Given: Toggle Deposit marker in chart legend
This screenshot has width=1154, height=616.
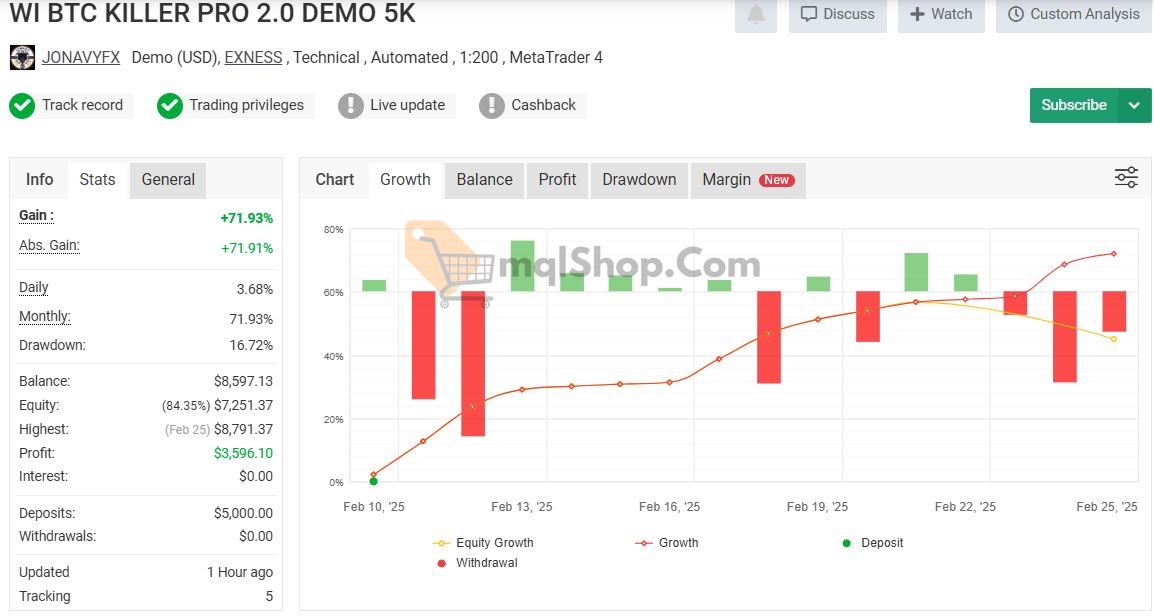Looking at the screenshot, I should (x=872, y=543).
